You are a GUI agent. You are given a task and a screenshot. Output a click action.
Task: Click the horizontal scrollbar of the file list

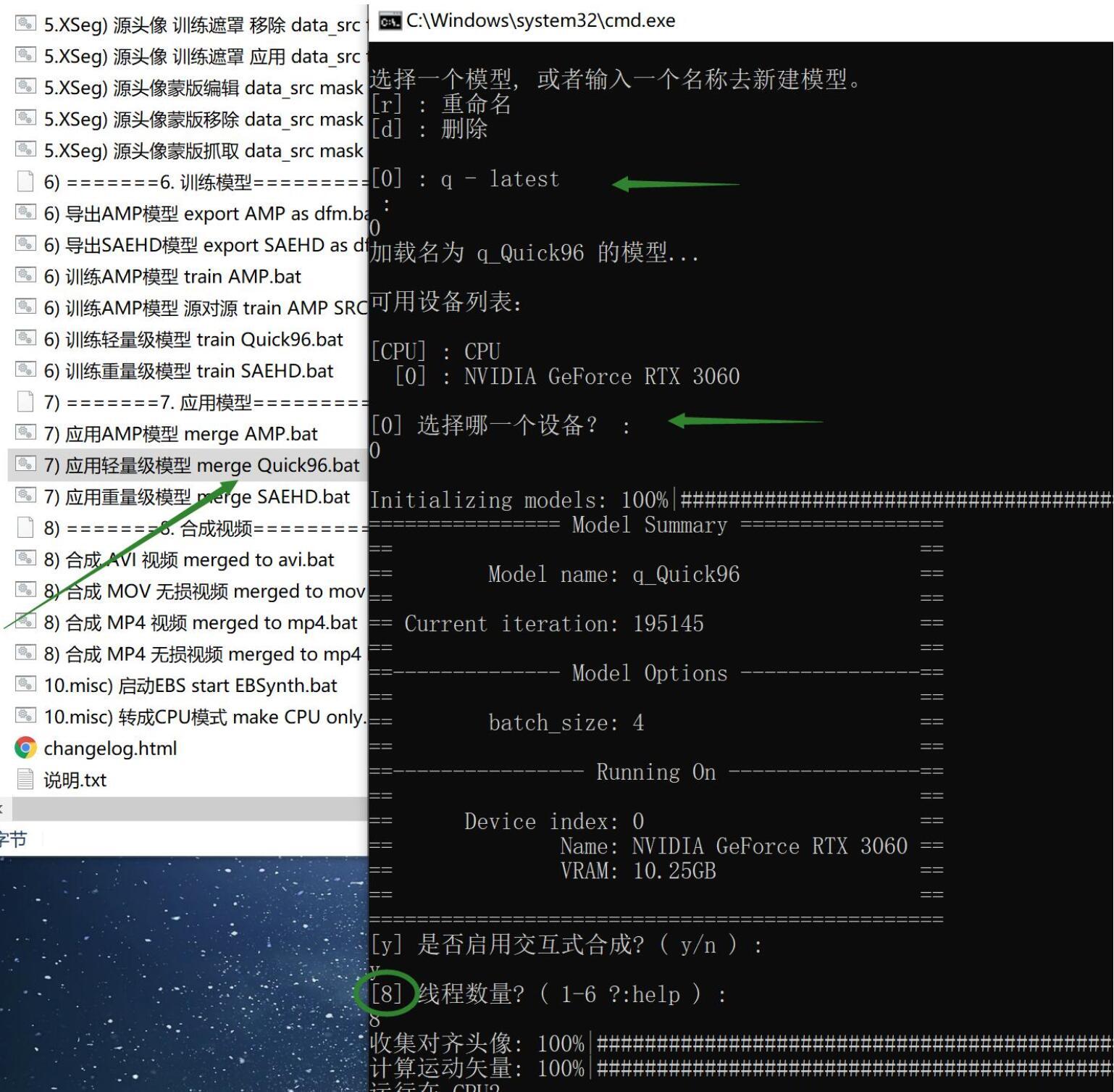pos(189,809)
